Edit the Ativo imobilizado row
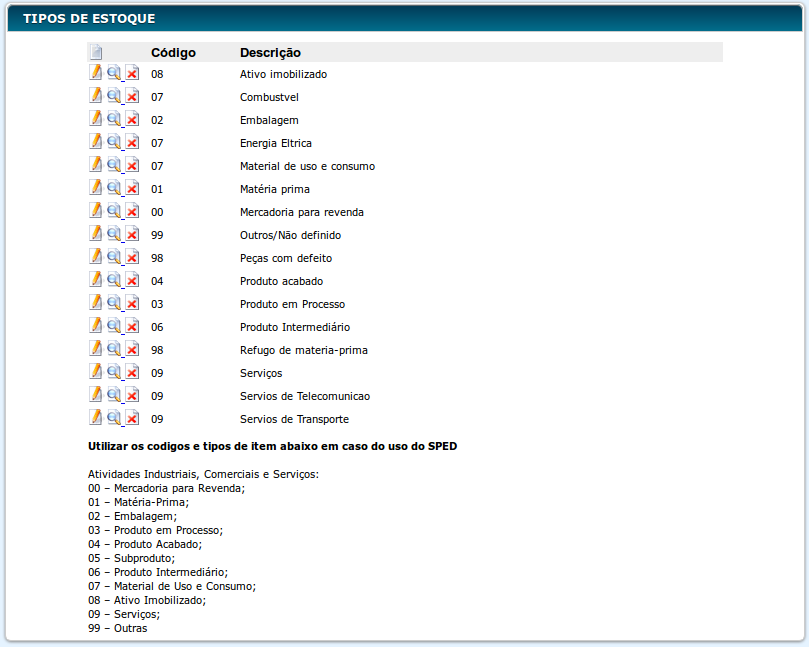The width and height of the screenshot is (809, 647). pyautogui.click(x=96, y=73)
